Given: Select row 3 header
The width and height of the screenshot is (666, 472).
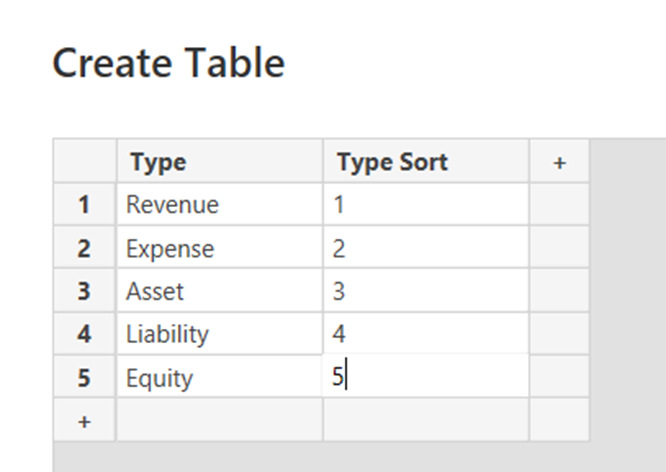Looking at the screenshot, I should 84,291.
